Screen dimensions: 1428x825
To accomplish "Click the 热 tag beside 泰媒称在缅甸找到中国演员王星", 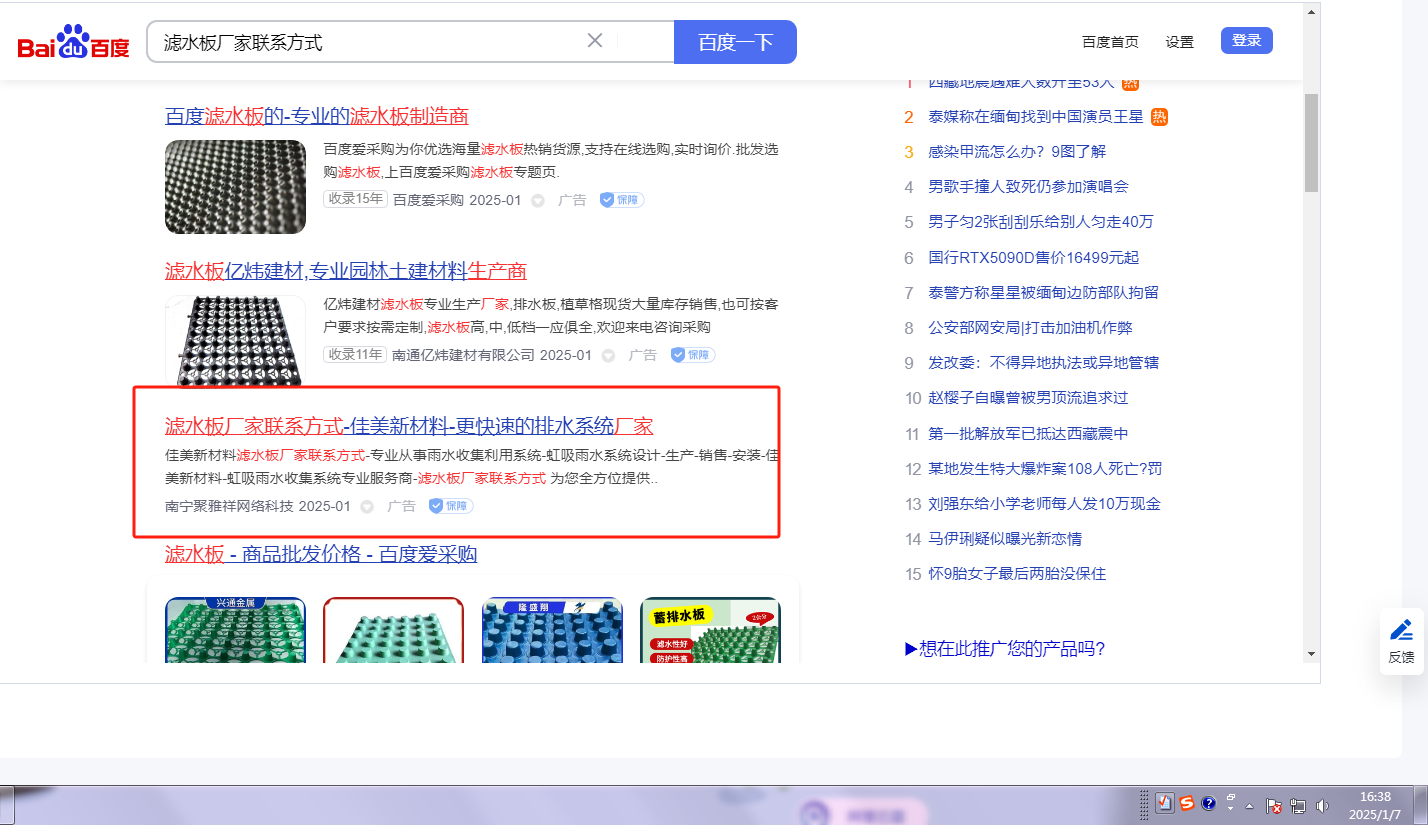I will pyautogui.click(x=1160, y=117).
